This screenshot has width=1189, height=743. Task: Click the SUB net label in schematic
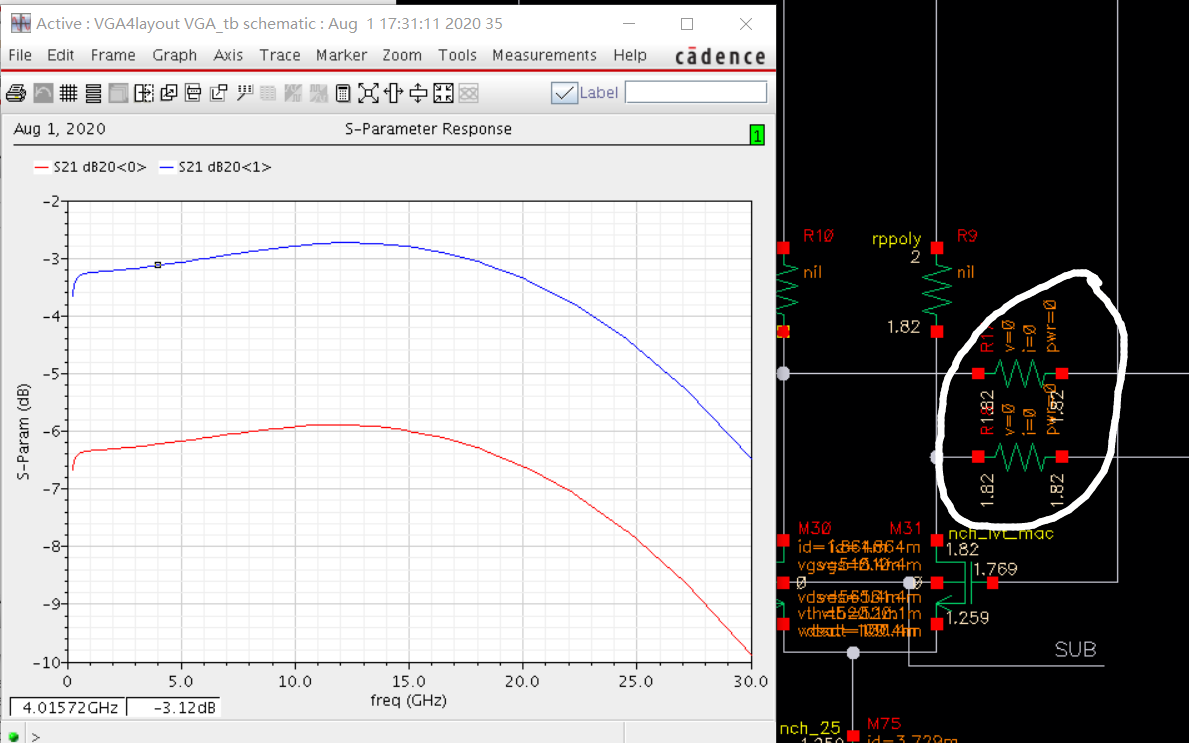point(1075,650)
